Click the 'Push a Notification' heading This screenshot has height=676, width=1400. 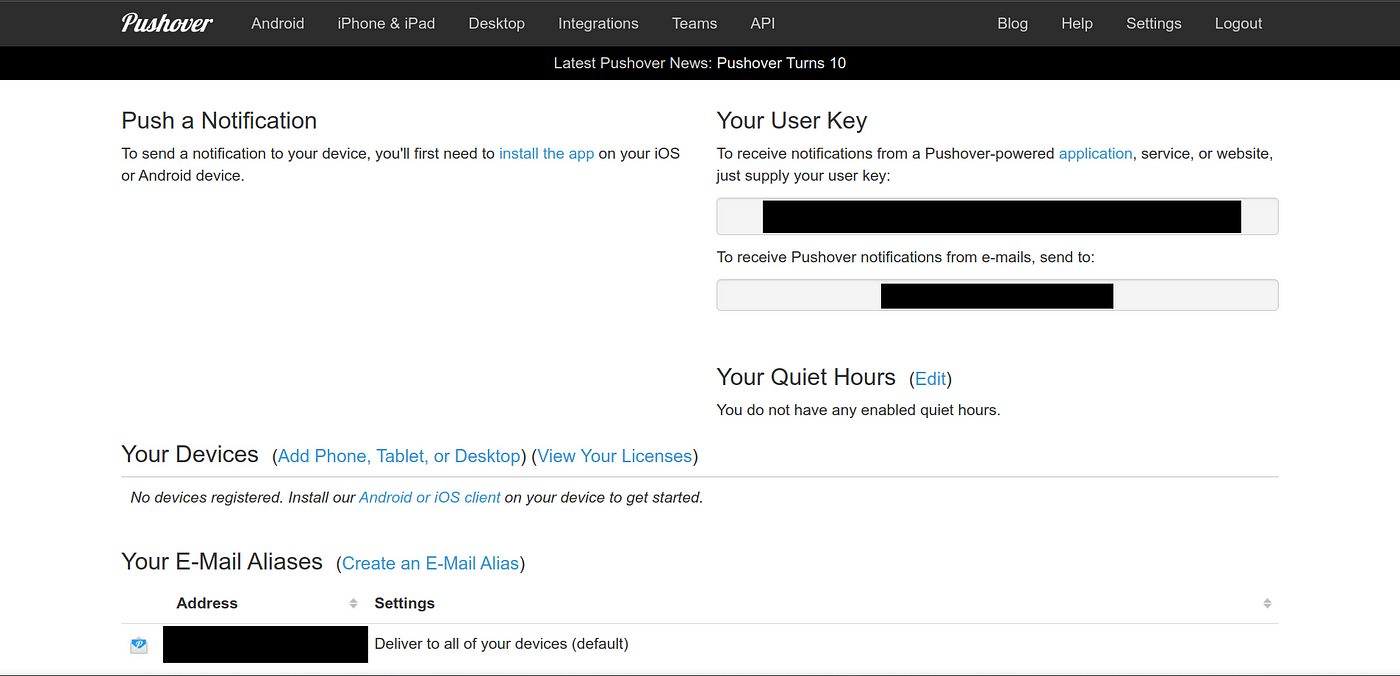click(x=219, y=121)
